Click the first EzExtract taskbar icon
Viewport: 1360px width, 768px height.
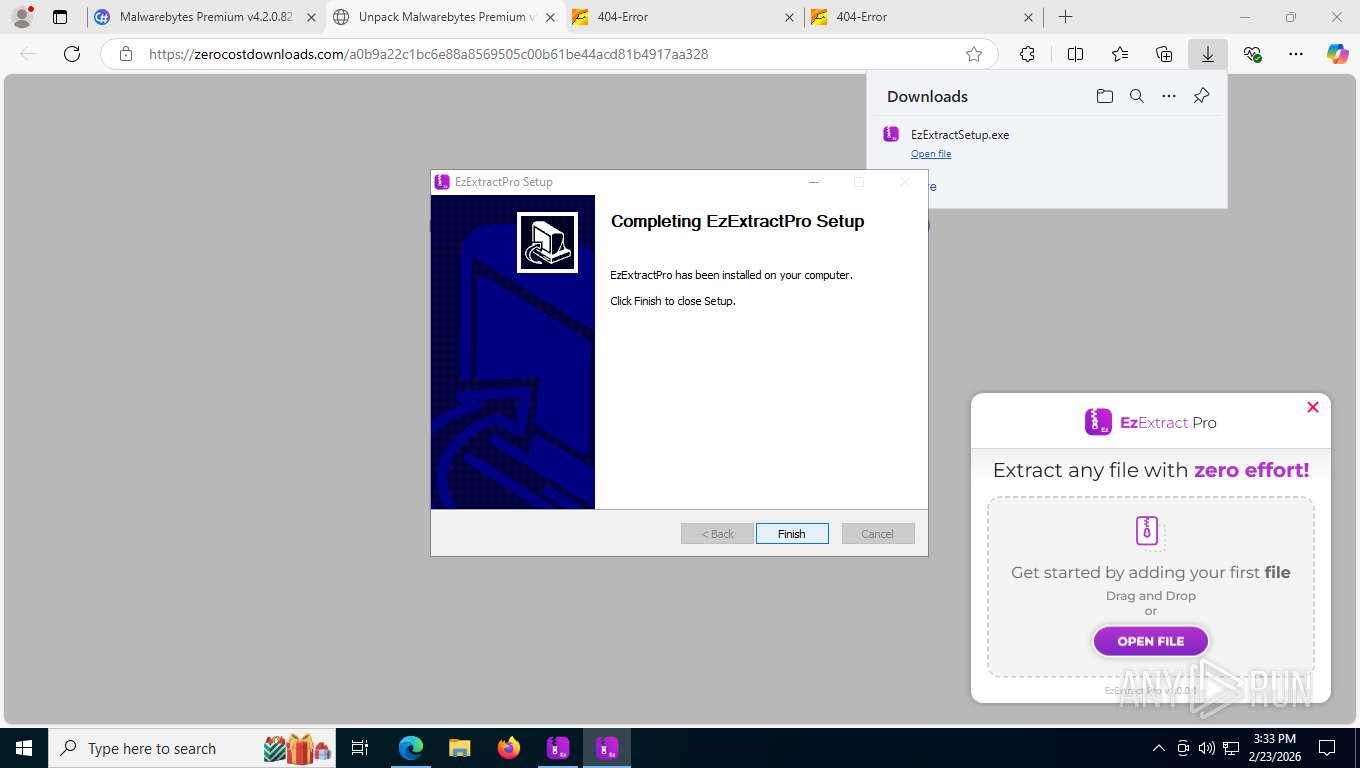click(x=558, y=748)
